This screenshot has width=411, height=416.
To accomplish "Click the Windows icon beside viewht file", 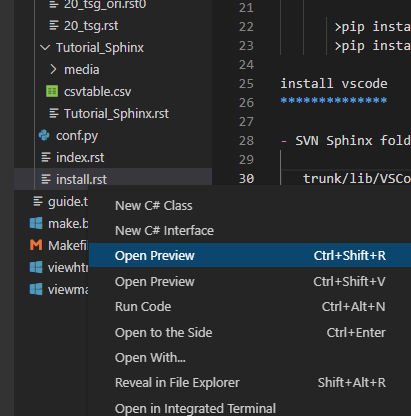I will [x=36, y=267].
